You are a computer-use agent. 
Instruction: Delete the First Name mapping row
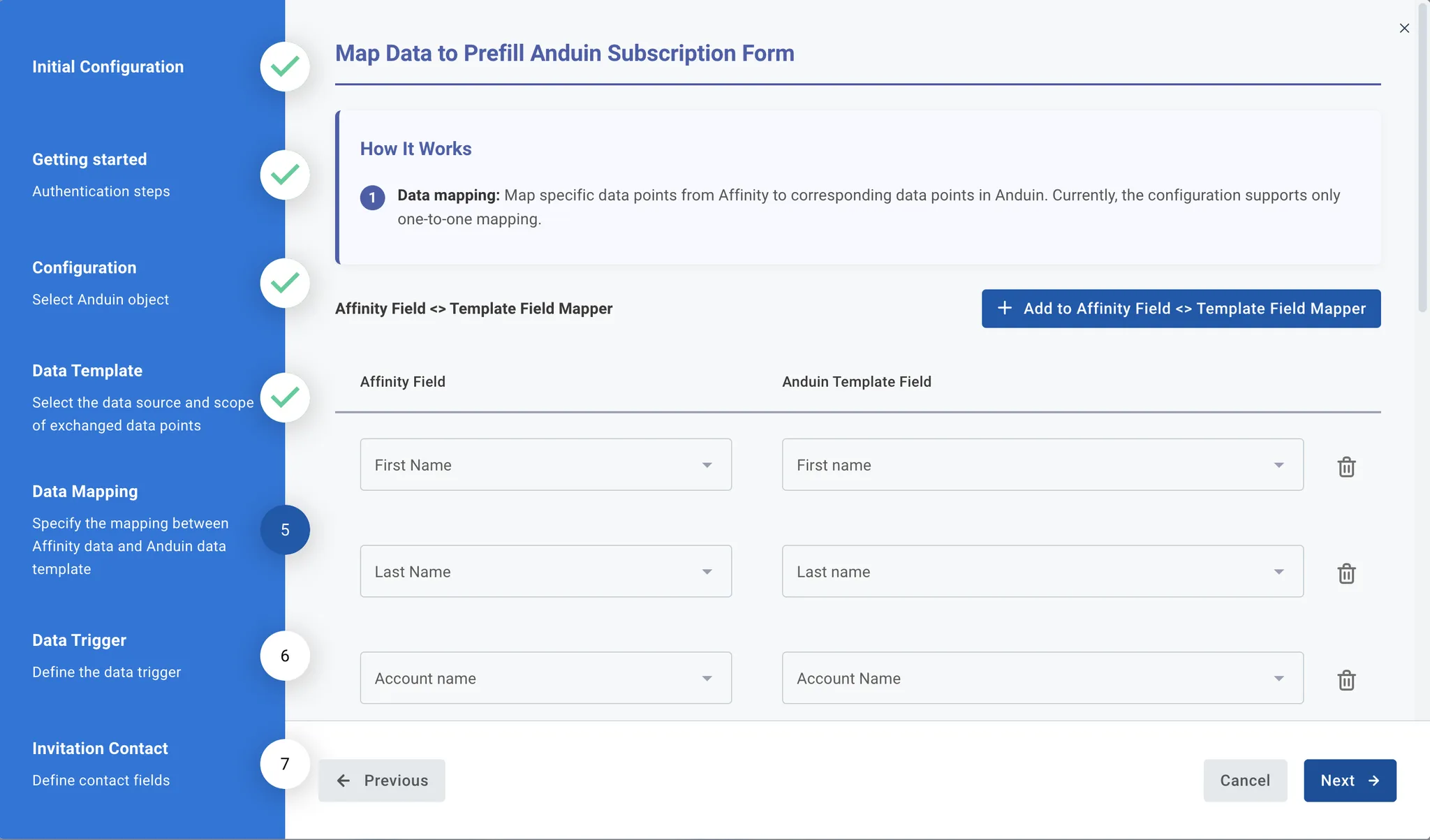point(1346,466)
